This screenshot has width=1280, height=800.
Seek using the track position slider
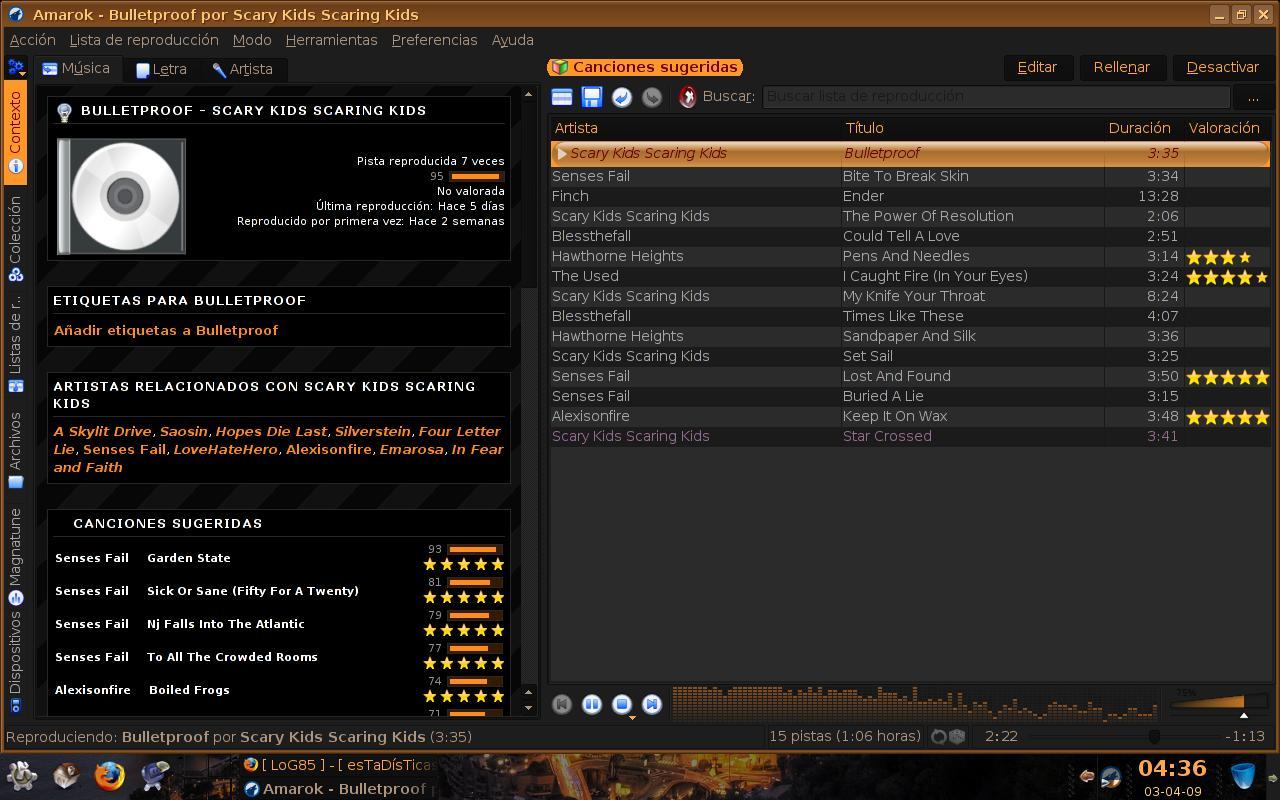pos(1125,736)
